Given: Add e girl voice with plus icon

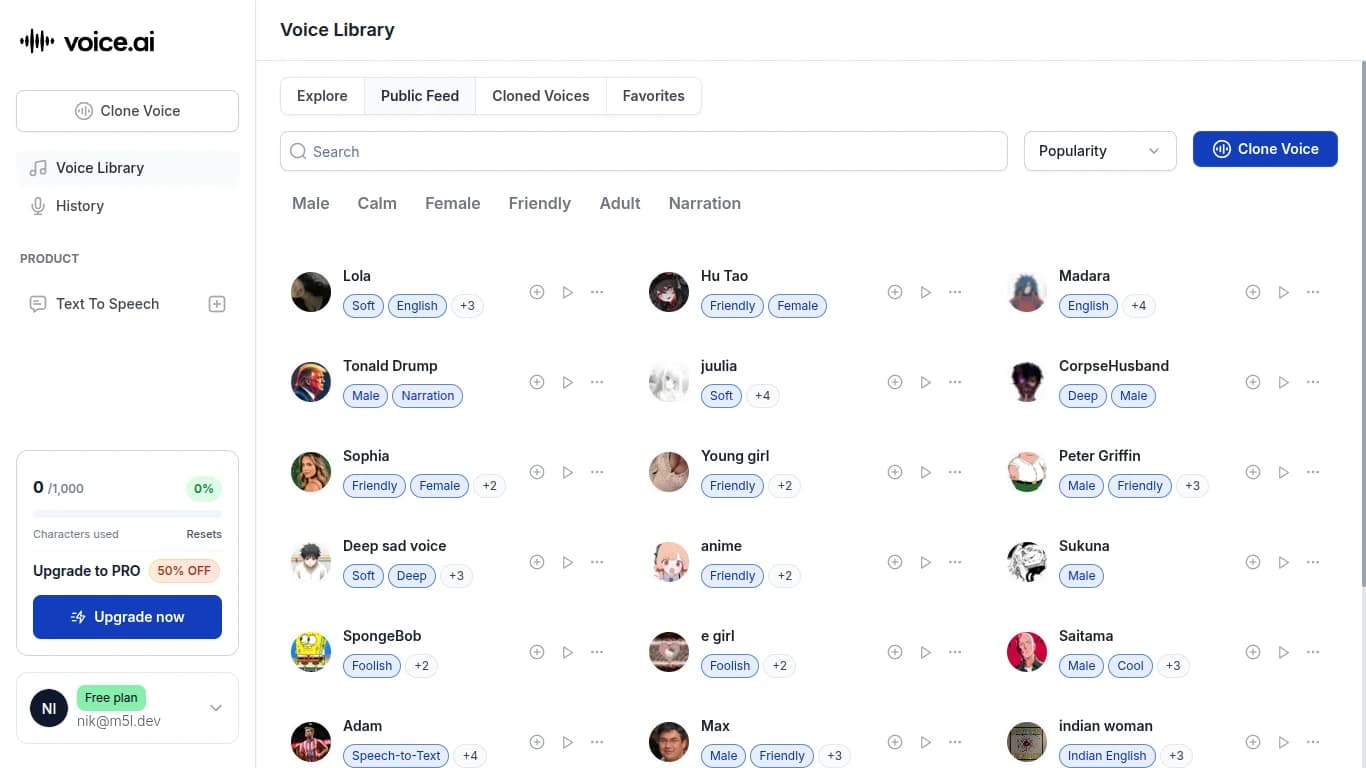Looking at the screenshot, I should click(x=895, y=652).
